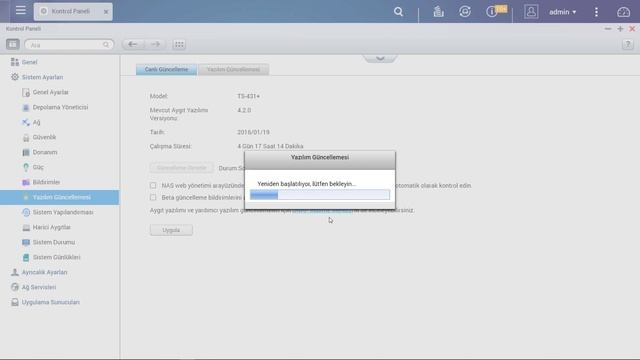Close the Kontrol Paneli taskbar tab

106,12
